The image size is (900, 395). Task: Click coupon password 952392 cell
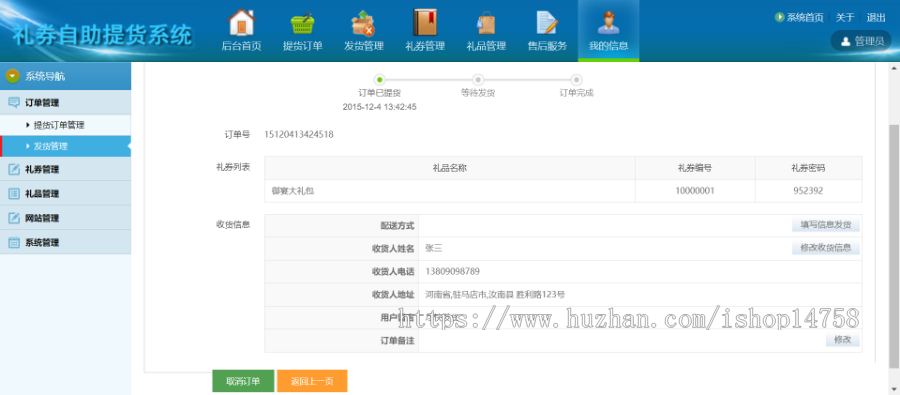808,191
